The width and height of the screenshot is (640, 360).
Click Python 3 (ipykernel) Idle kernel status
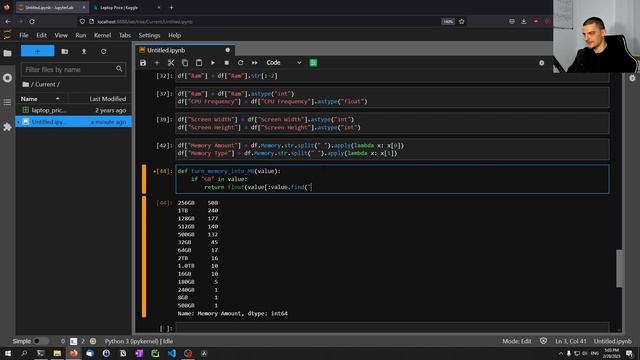click(139, 341)
